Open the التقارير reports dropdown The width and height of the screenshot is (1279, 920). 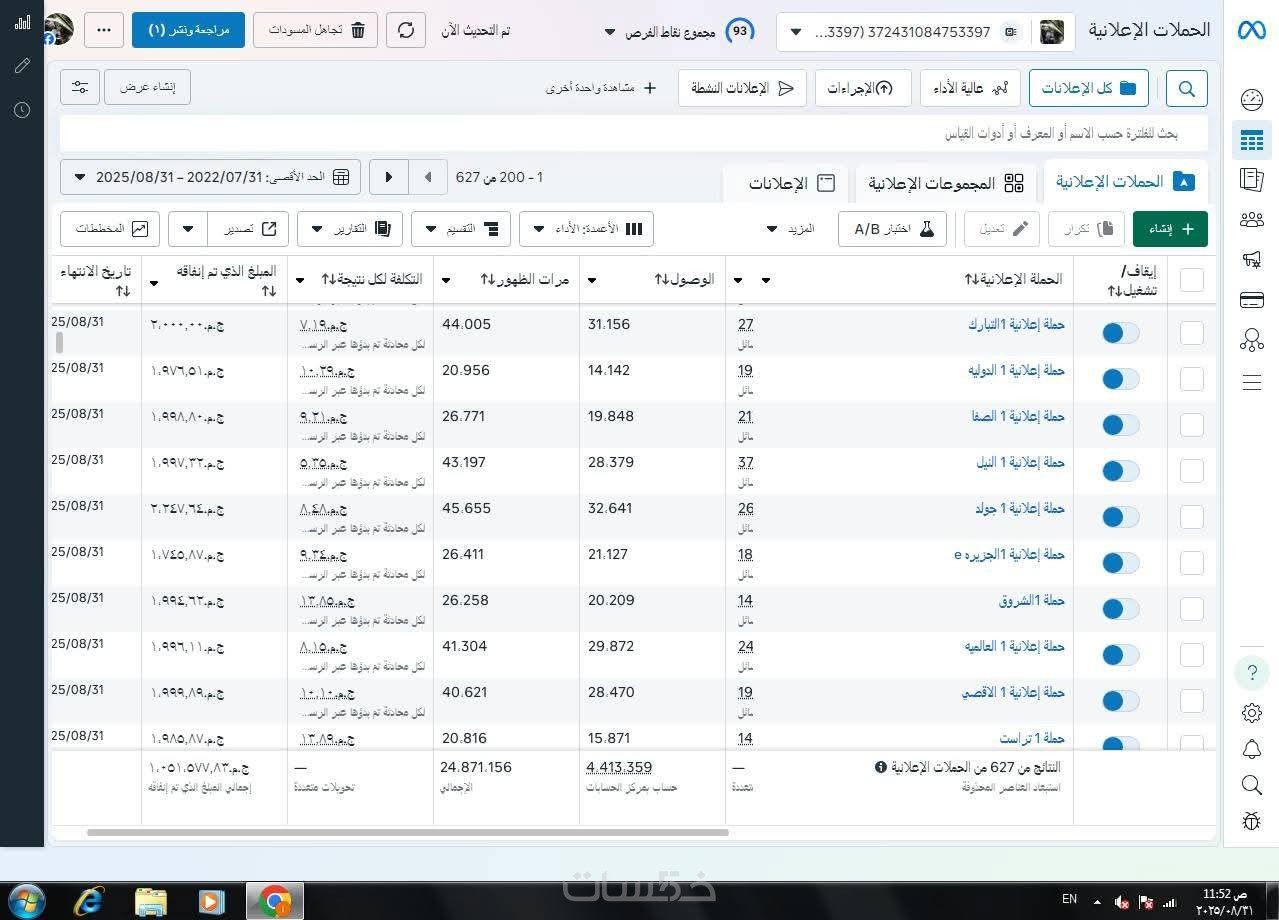(350, 229)
